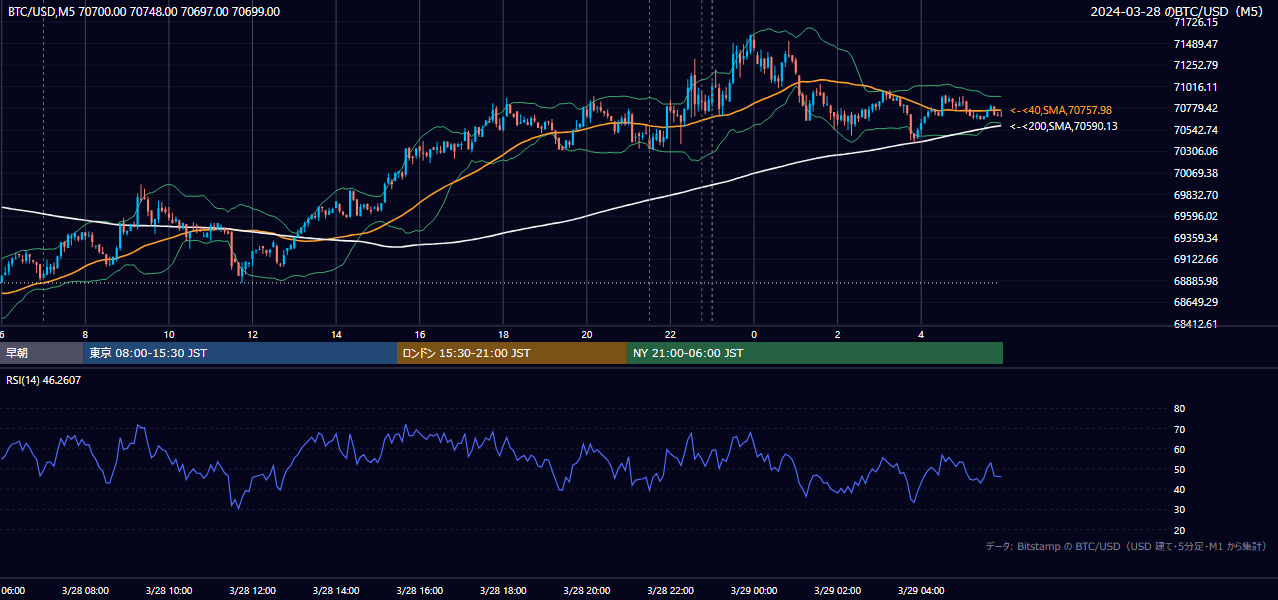This screenshot has width=1278, height=600.
Task: Click the RSI(14) 46.2607 indicator label
Action: (x=44, y=380)
